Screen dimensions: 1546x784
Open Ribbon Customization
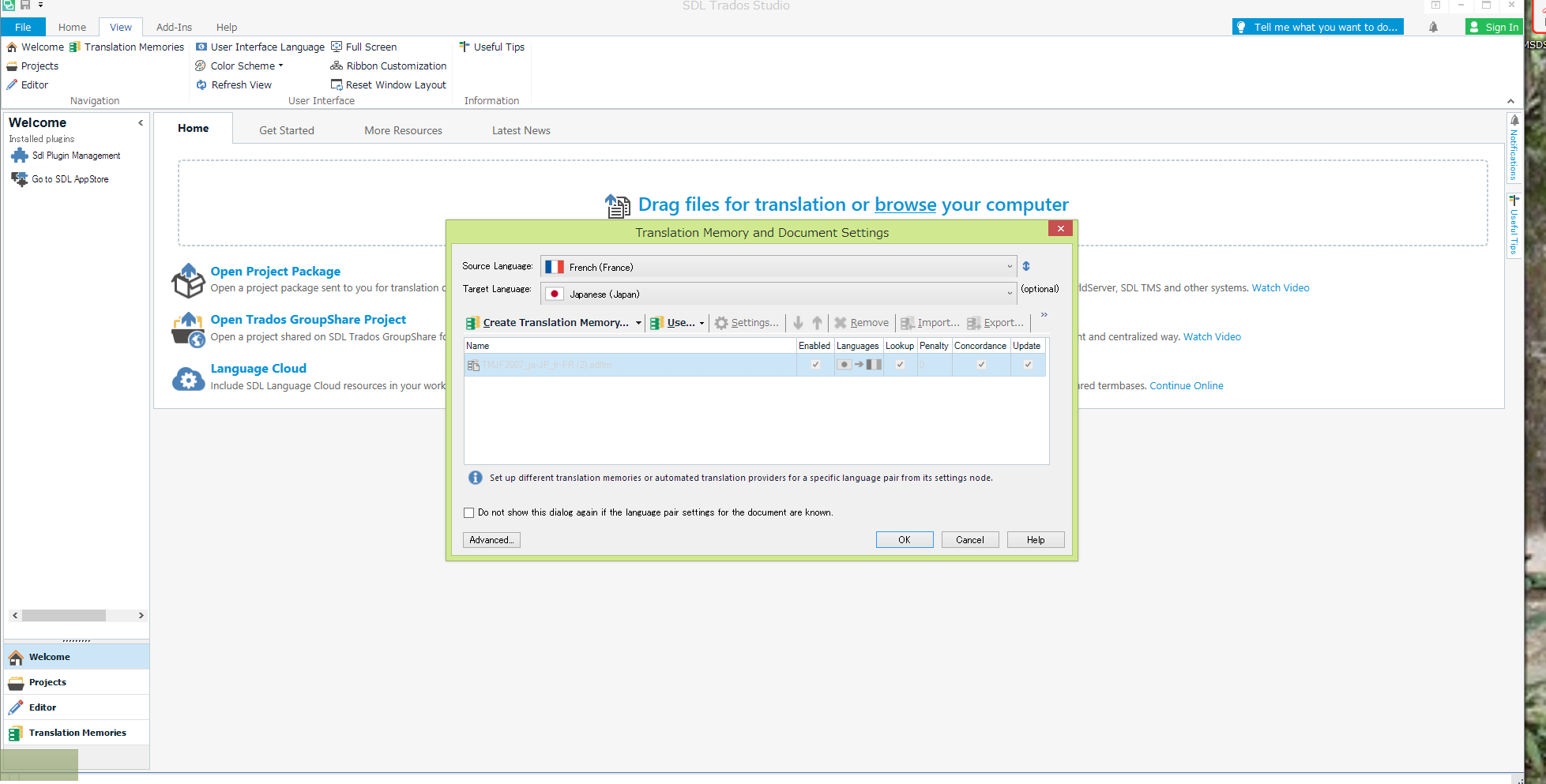pos(389,66)
